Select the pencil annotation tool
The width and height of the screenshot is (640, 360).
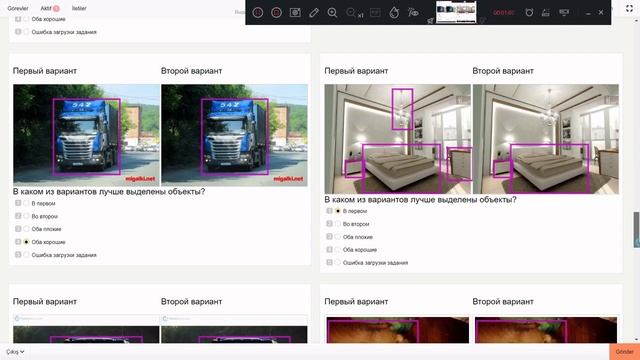click(x=313, y=13)
